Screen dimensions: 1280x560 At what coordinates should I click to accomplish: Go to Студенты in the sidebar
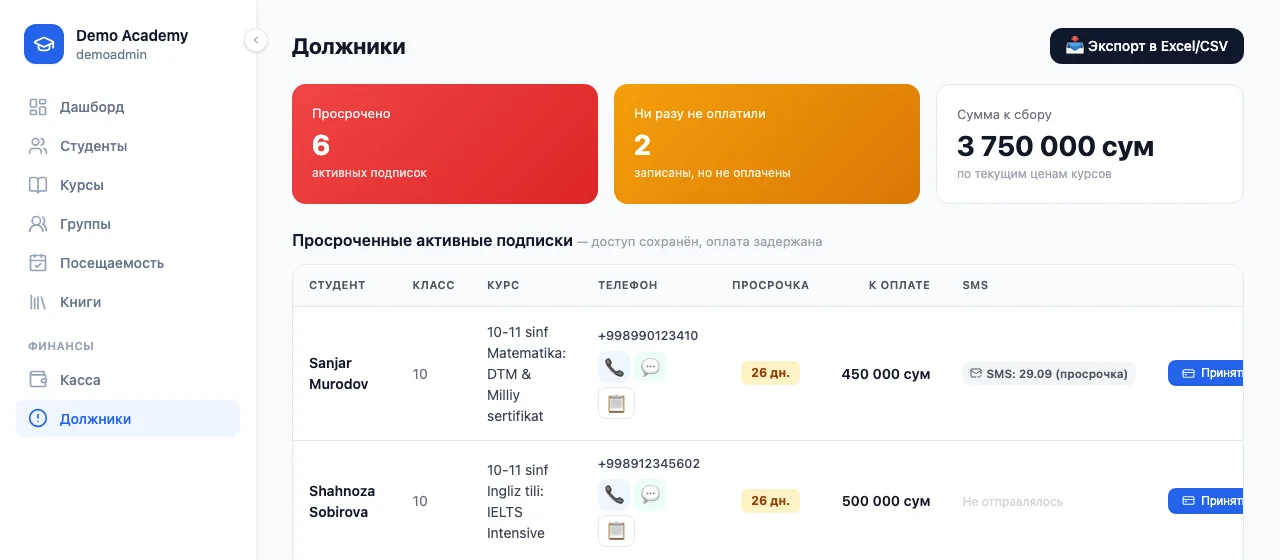click(128, 146)
